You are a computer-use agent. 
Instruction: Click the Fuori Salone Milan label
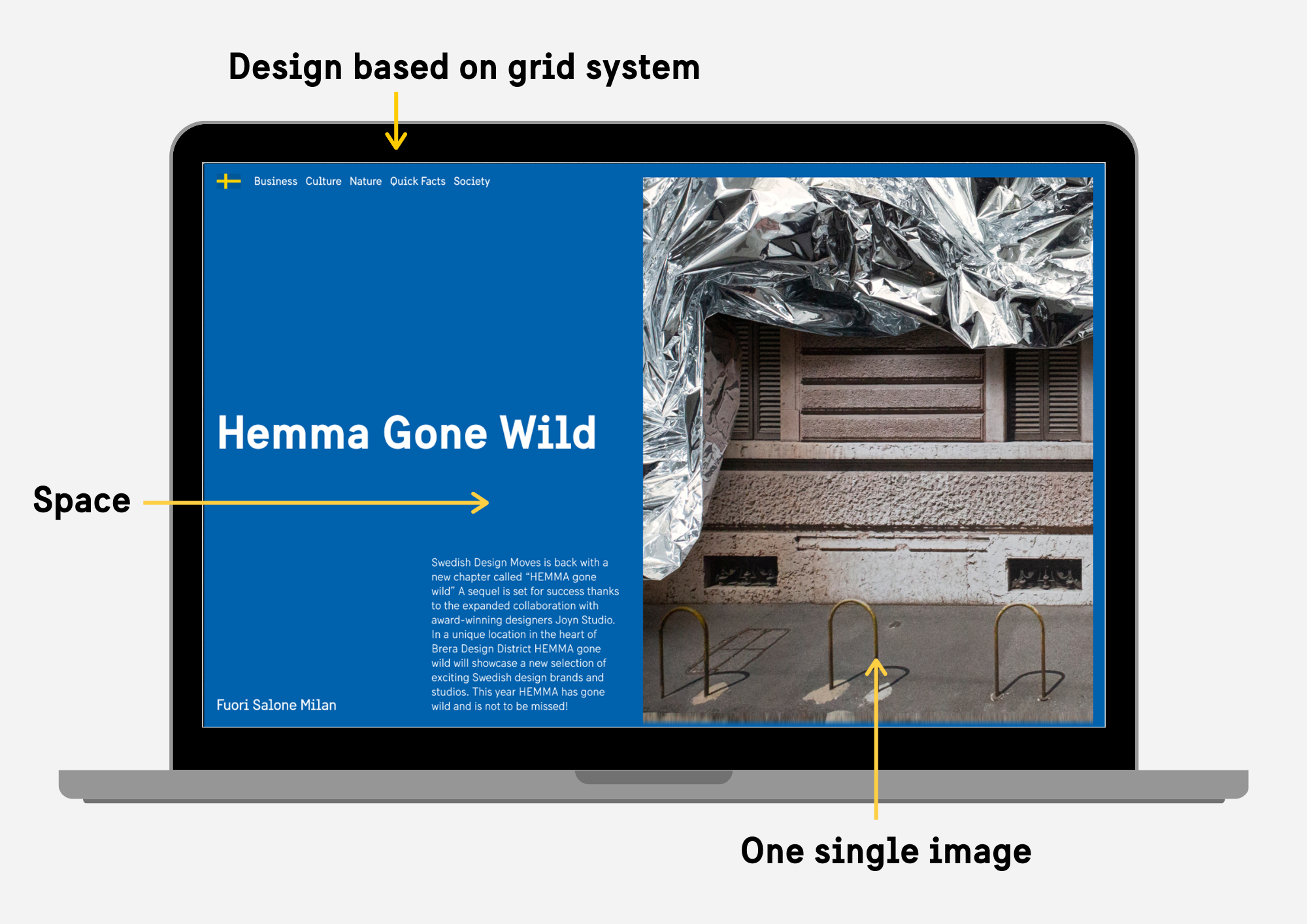tap(276, 705)
